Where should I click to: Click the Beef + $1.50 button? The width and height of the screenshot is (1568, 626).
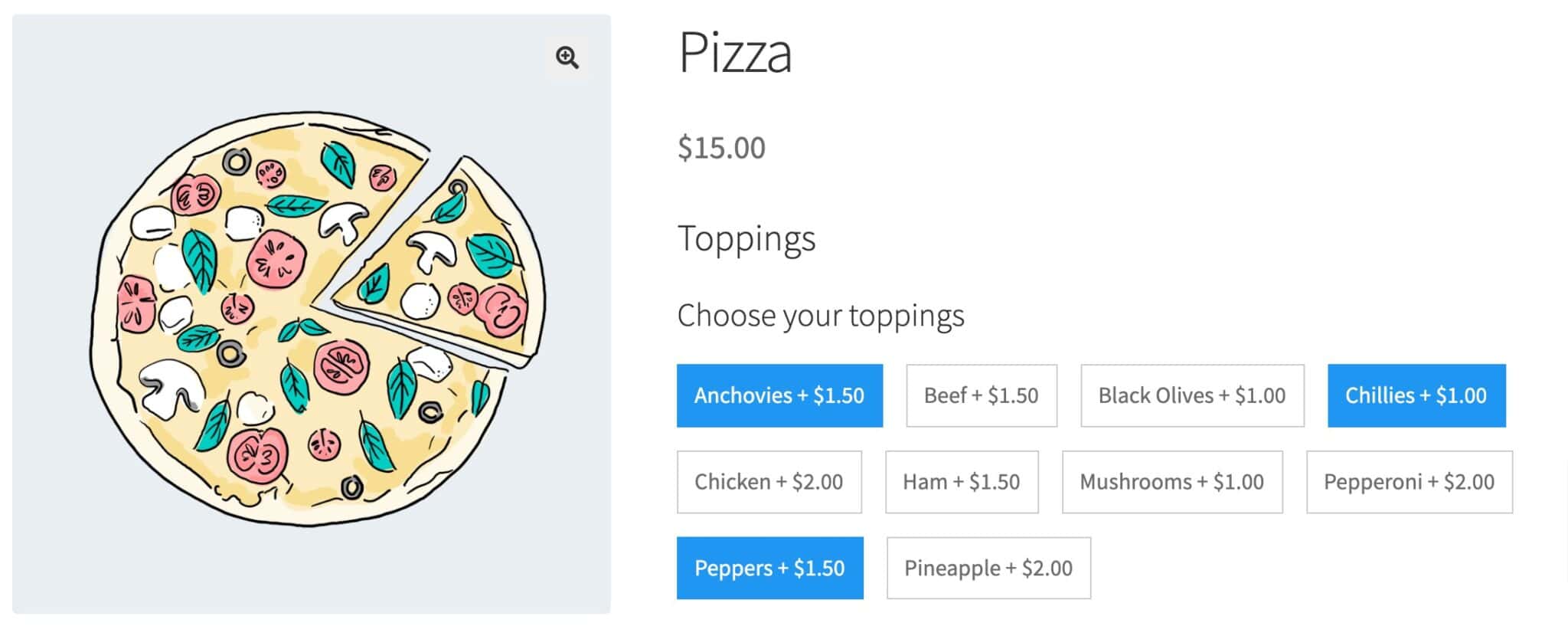coord(981,395)
